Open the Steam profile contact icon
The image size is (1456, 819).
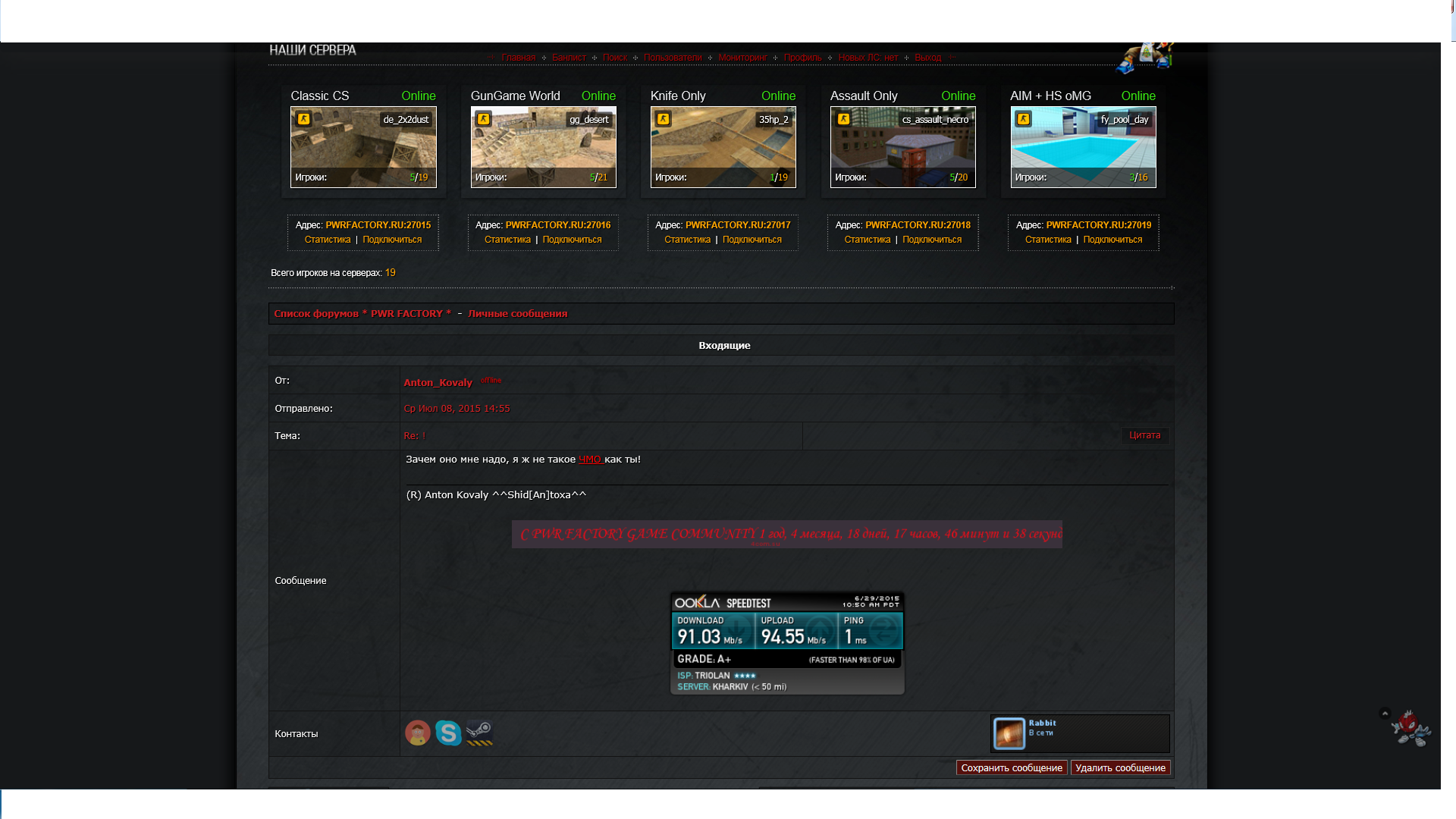coord(479,733)
